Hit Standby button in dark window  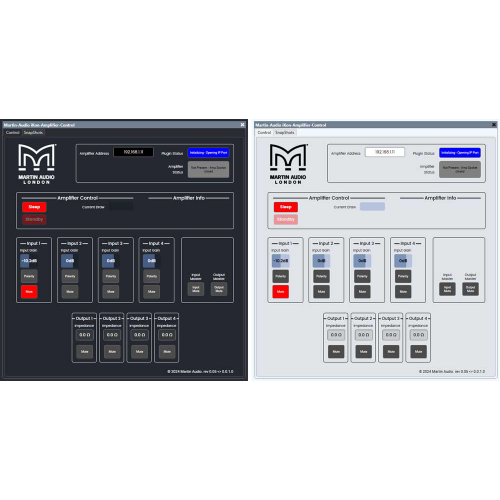pos(34,219)
